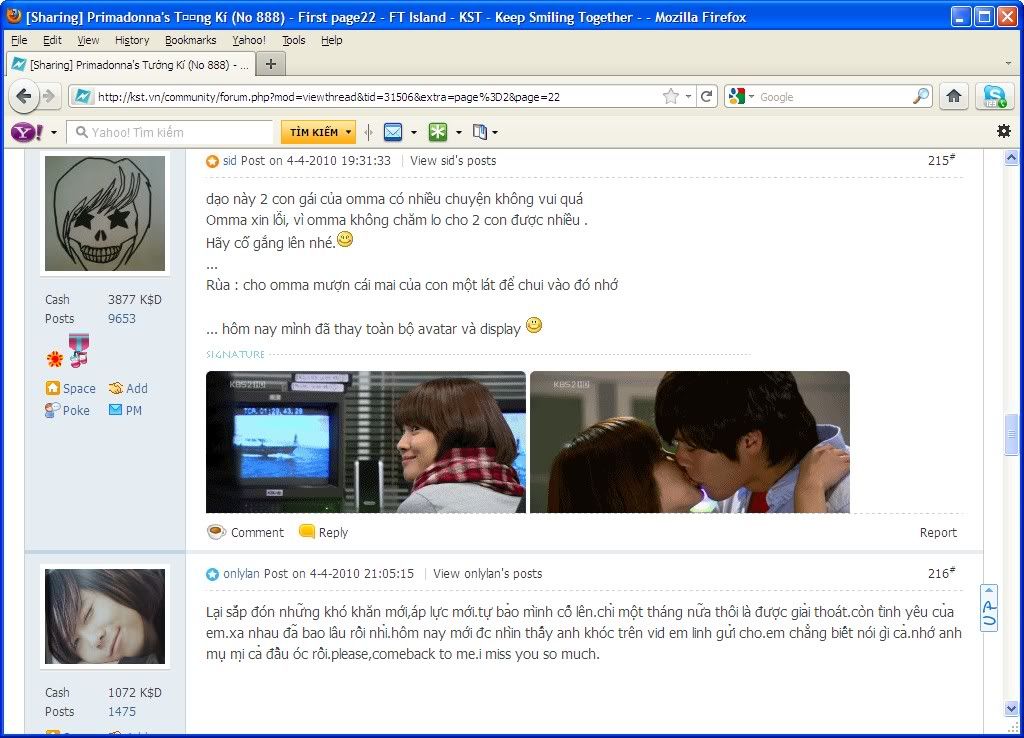Click the Skype toolbar icon
The width and height of the screenshot is (1024, 738).
[x=995, y=97]
